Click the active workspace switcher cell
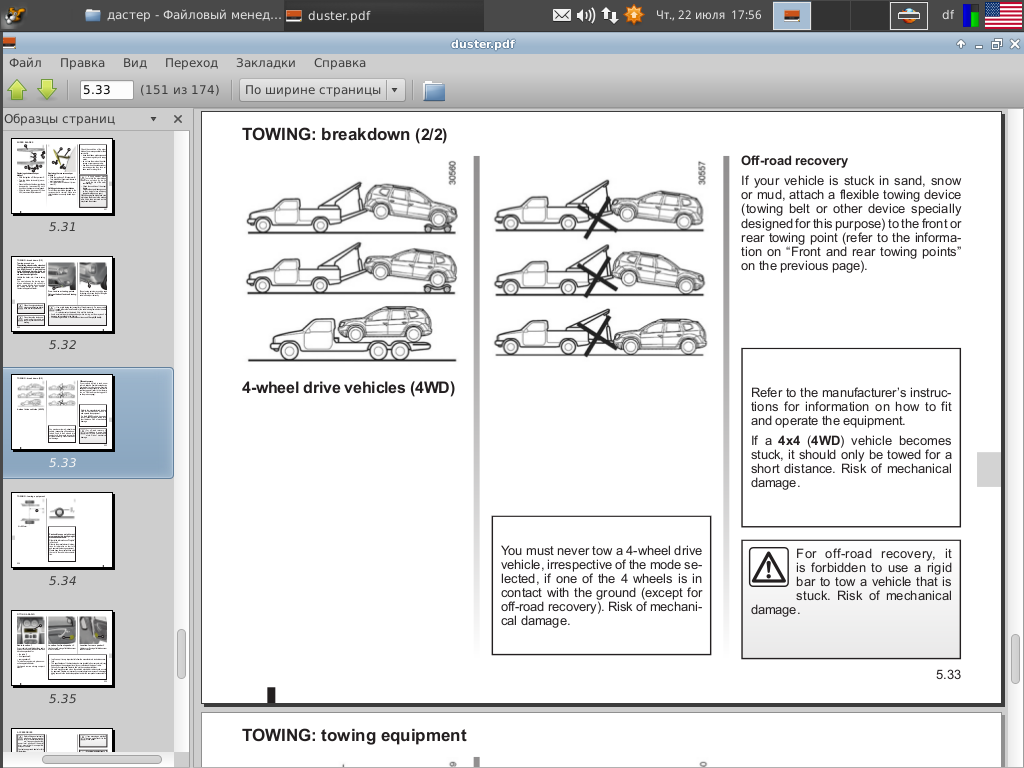Image resolution: width=1024 pixels, height=768 pixels. pos(792,16)
